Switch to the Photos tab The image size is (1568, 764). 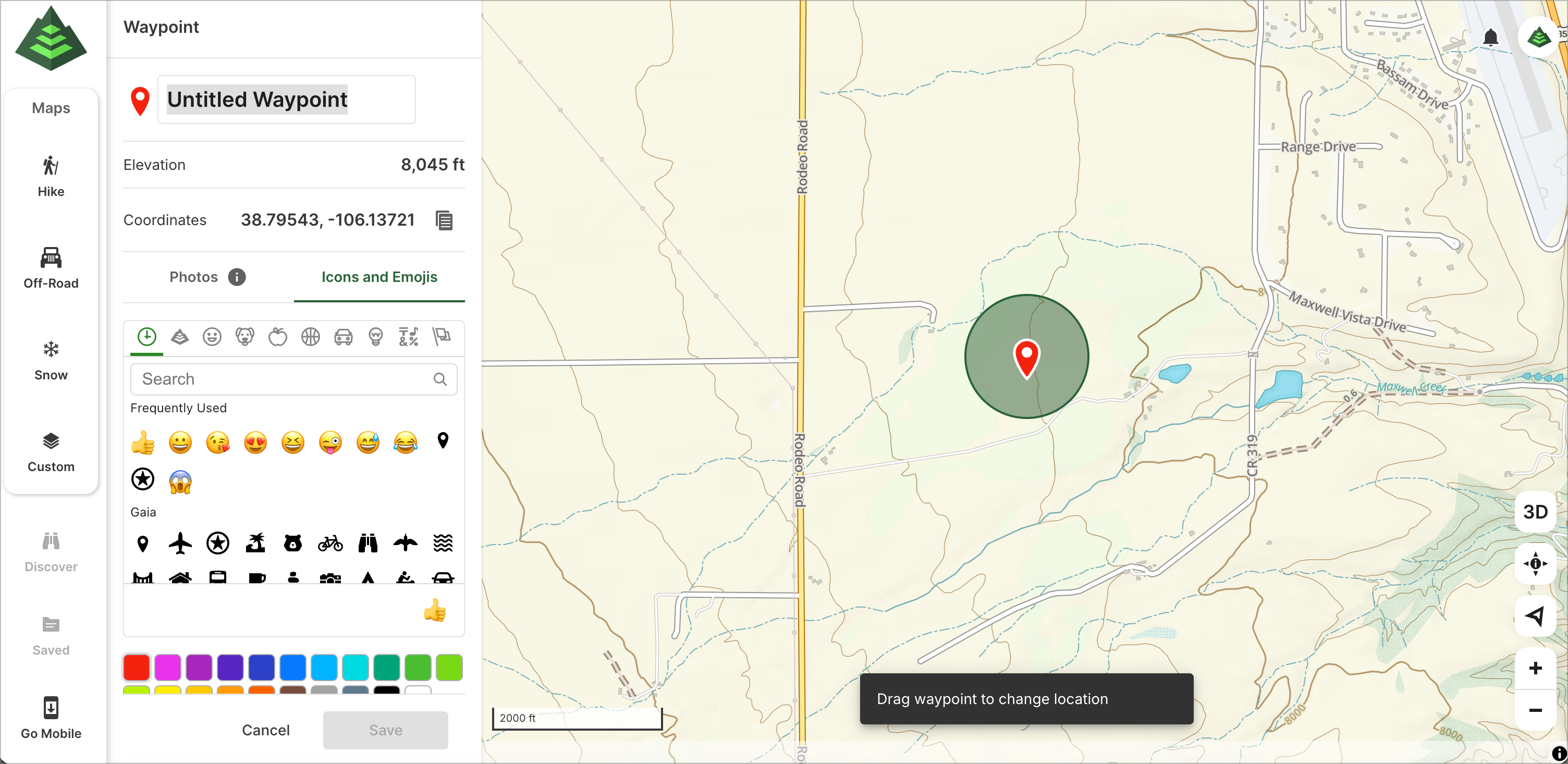coord(193,277)
